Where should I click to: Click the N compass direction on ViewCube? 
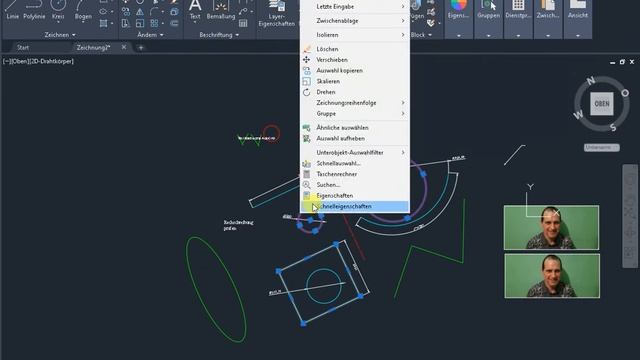click(591, 81)
